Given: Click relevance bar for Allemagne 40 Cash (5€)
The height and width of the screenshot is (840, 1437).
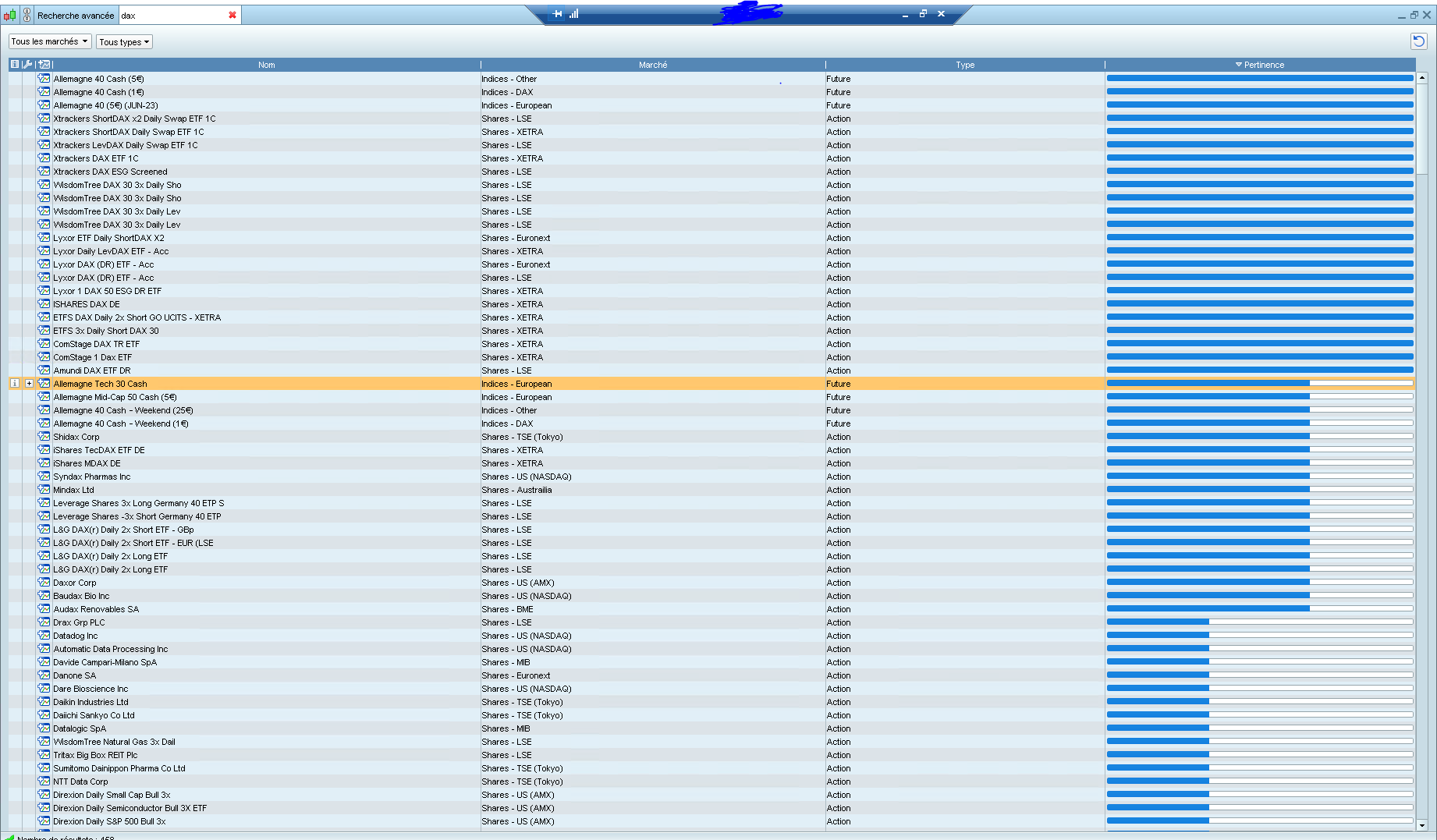Looking at the screenshot, I should 1260,79.
